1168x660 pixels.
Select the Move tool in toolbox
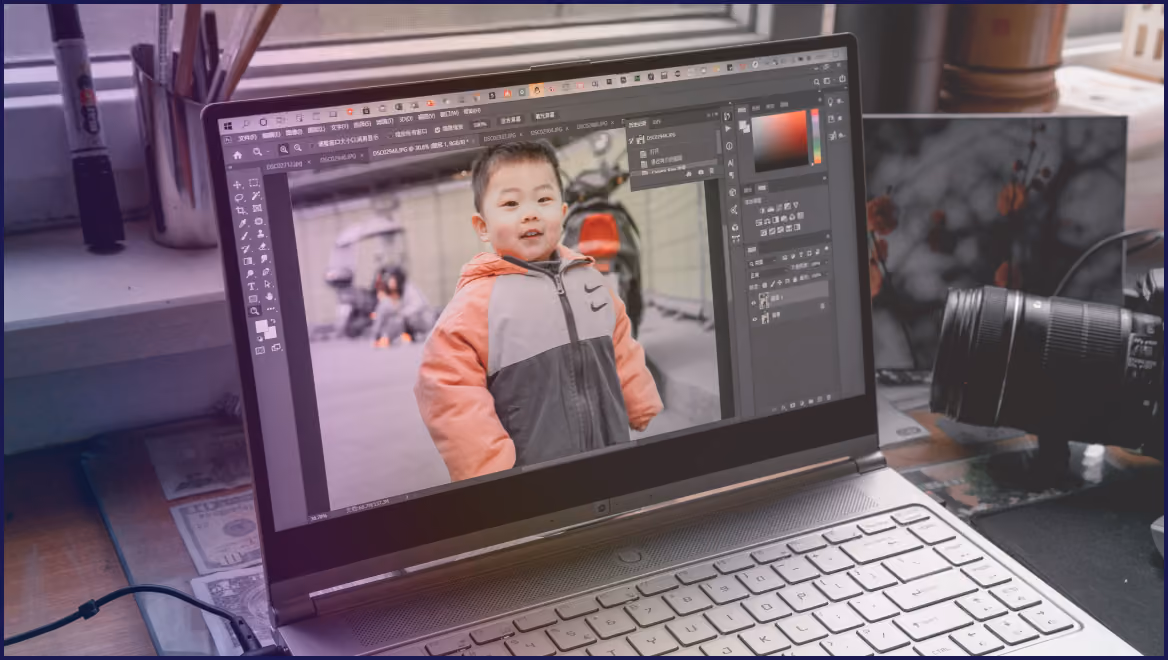point(237,185)
